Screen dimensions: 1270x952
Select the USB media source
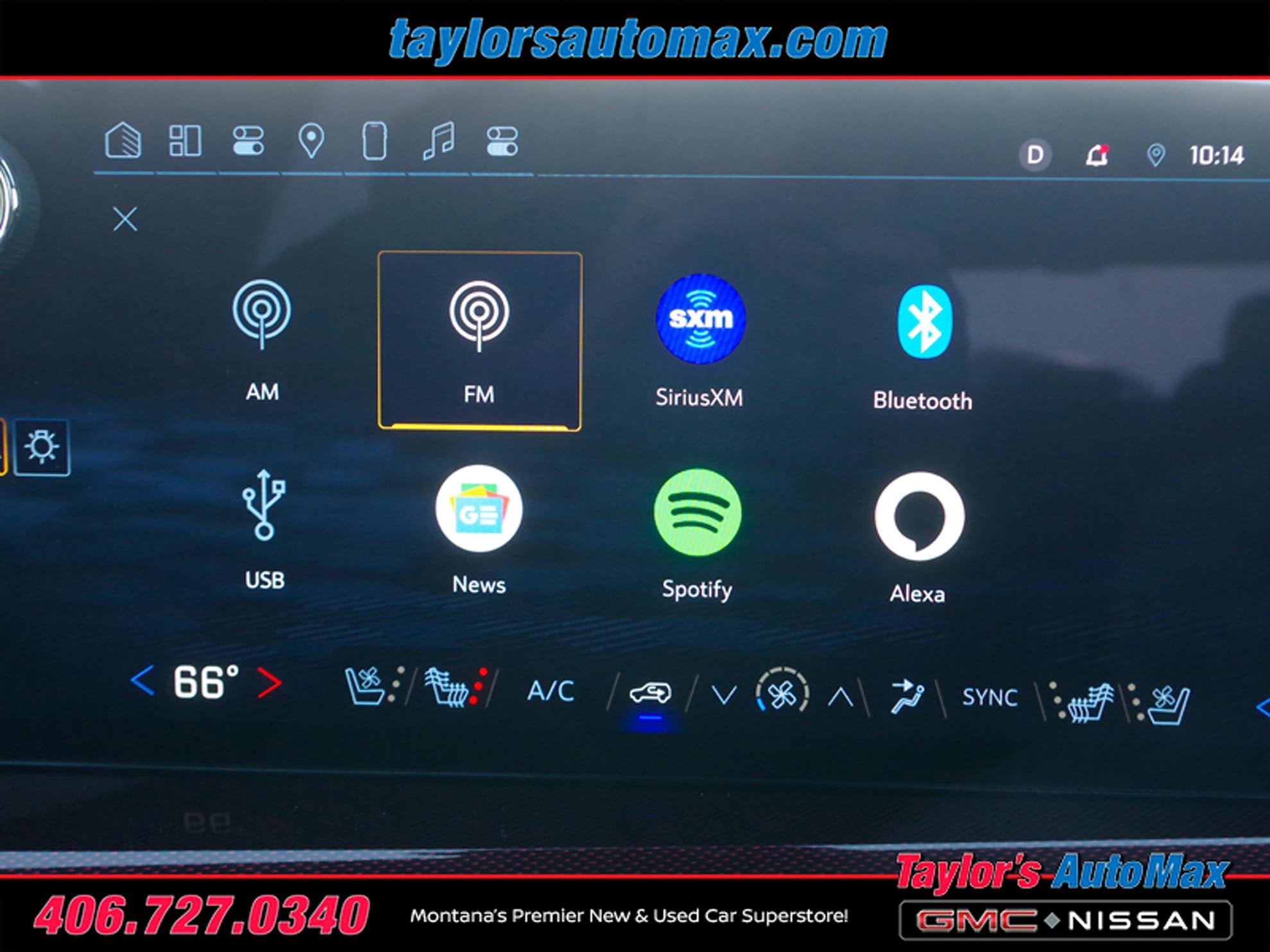tap(264, 530)
